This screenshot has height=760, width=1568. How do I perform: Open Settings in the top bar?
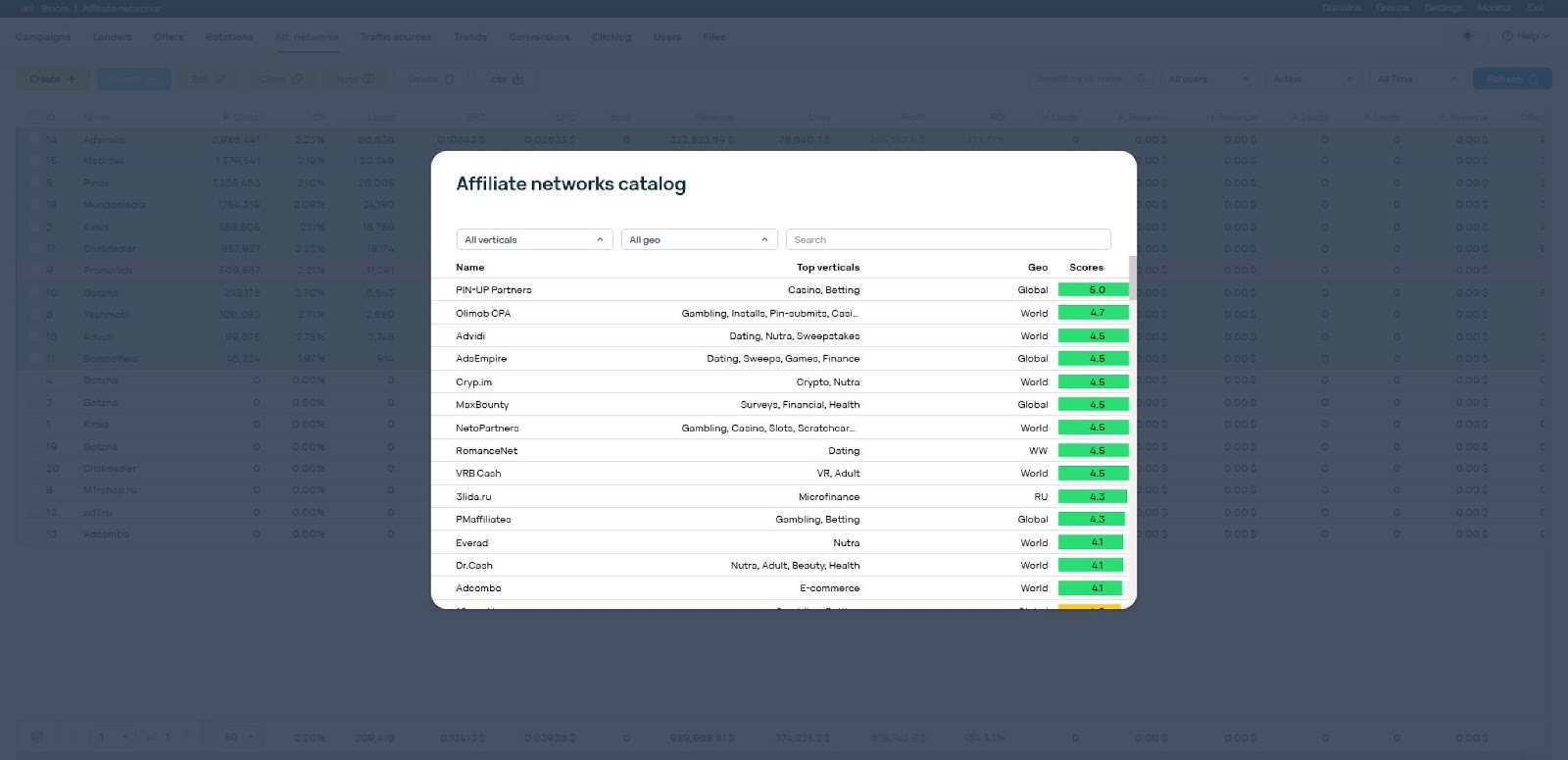pos(1443,8)
